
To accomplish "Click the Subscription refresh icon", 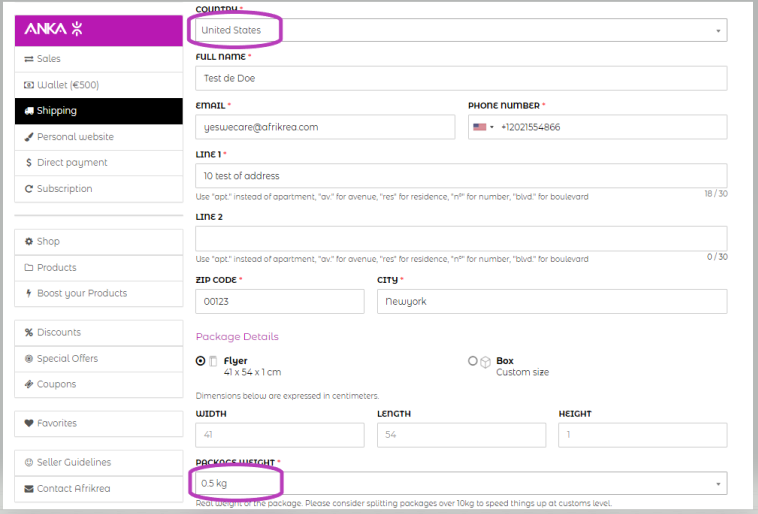I will point(29,189).
